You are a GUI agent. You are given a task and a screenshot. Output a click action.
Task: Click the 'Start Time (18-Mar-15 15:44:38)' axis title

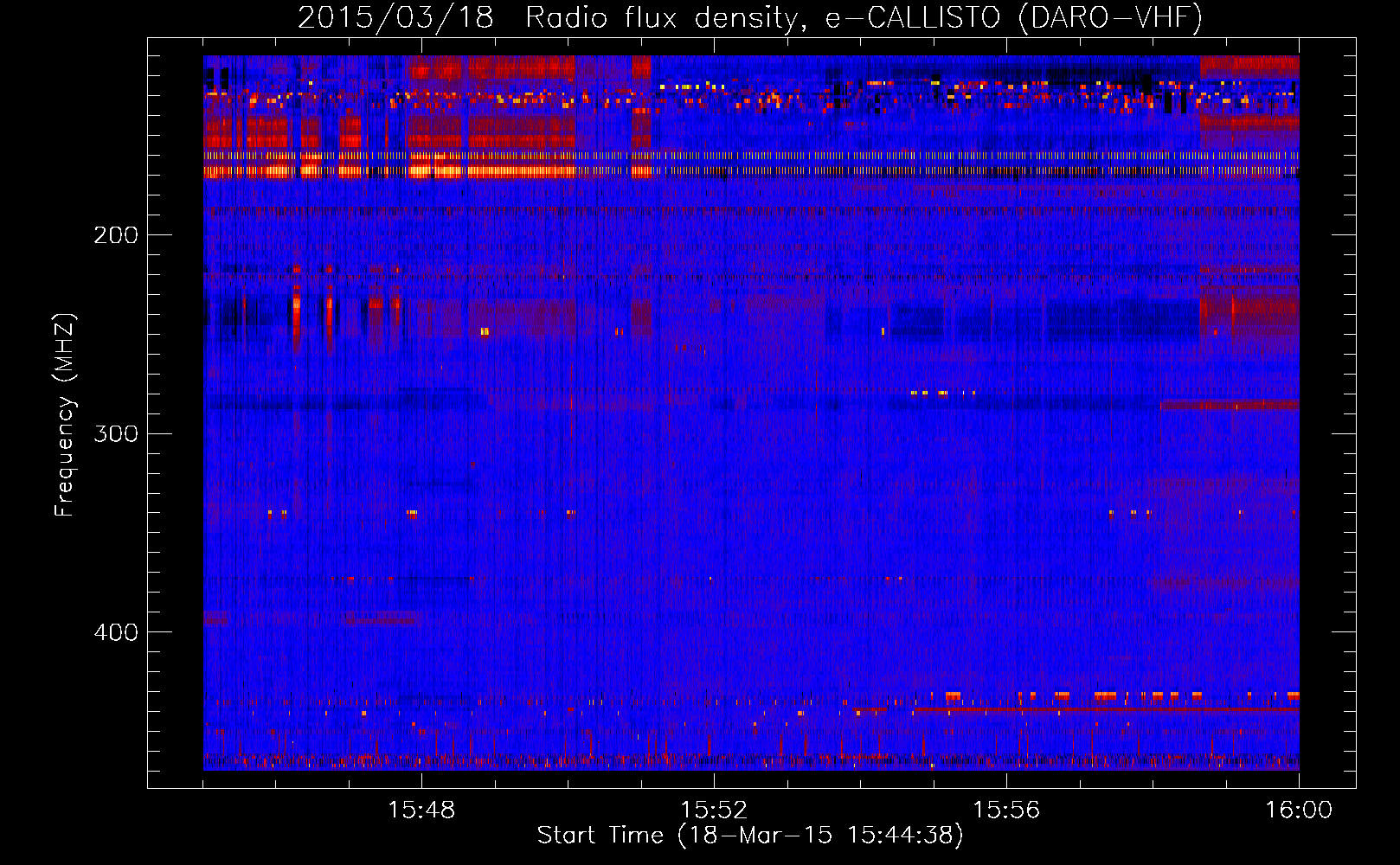pyautogui.click(x=750, y=836)
